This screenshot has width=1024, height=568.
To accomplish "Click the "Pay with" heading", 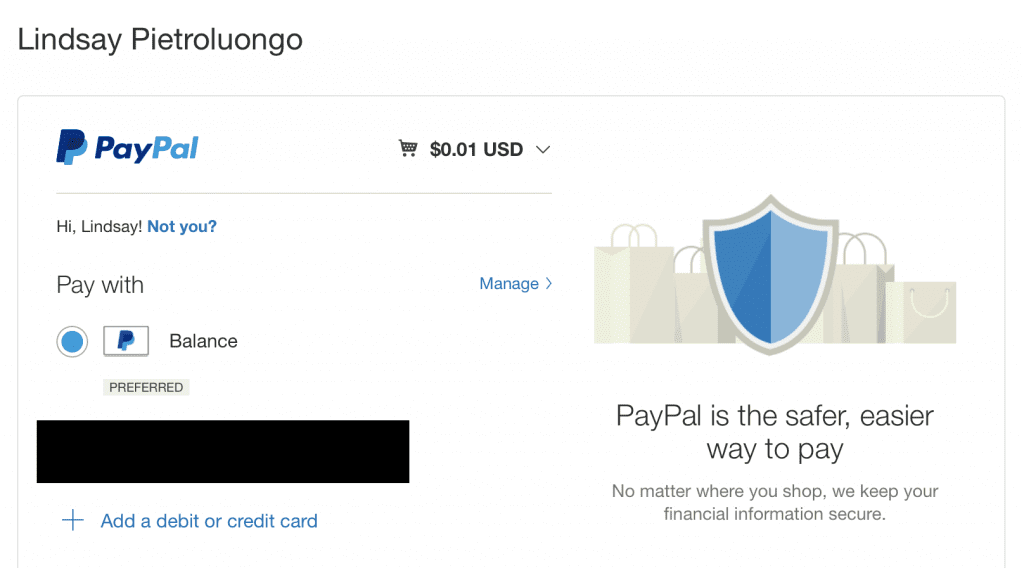I will click(100, 285).
